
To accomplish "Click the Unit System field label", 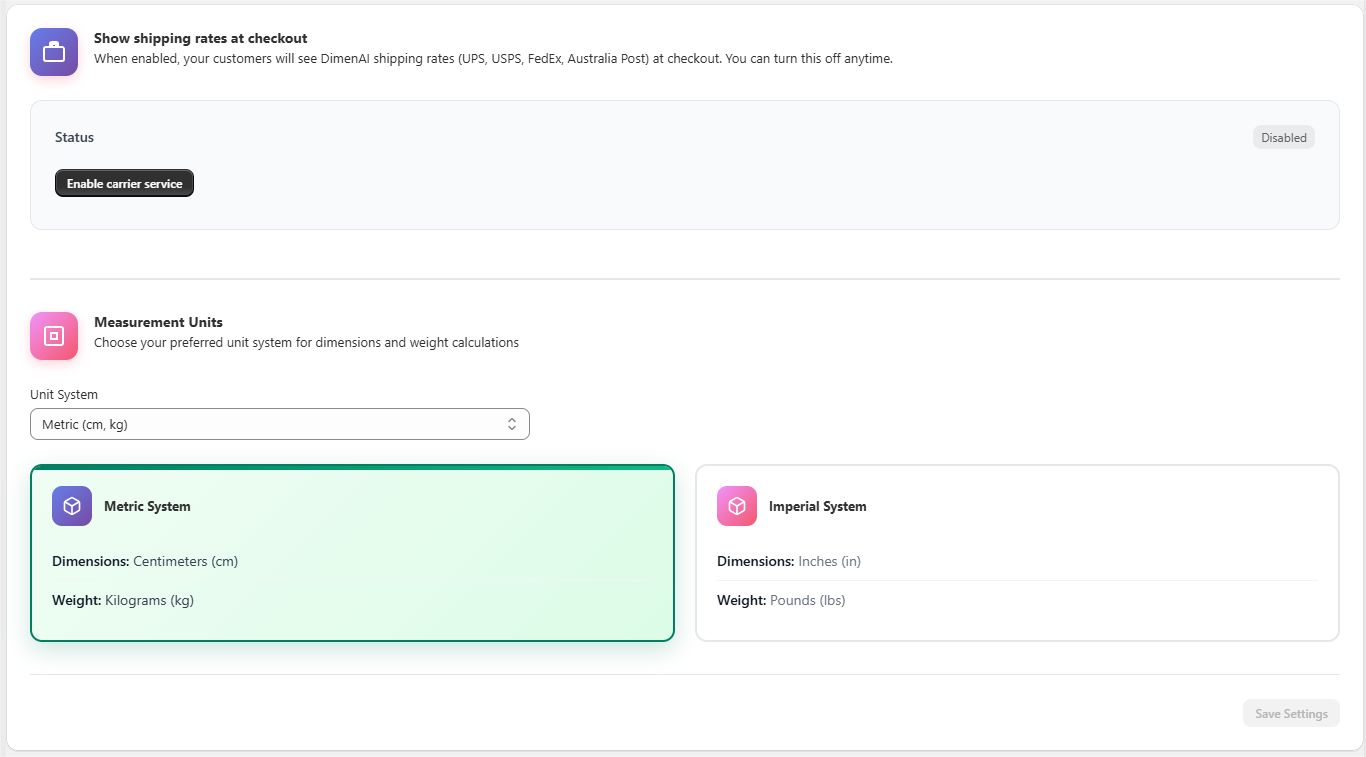I will click(64, 394).
